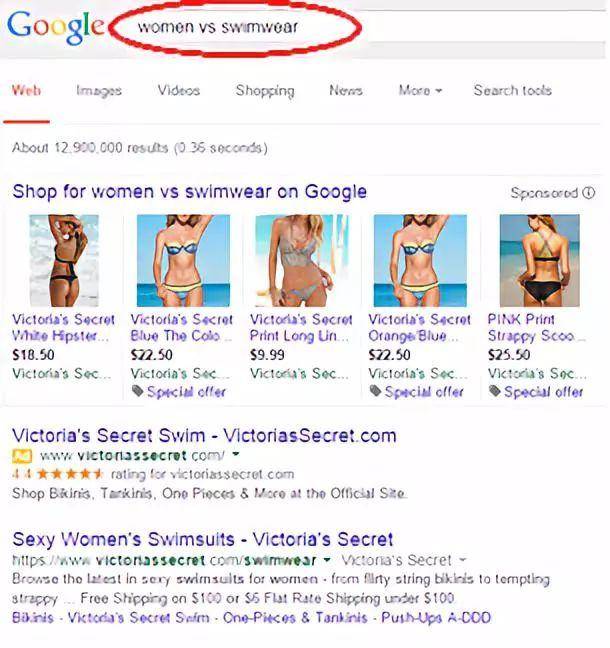Viewport: 610px width, 648px height.
Task: Click the search box with women vs swimwear
Action: tap(236, 27)
